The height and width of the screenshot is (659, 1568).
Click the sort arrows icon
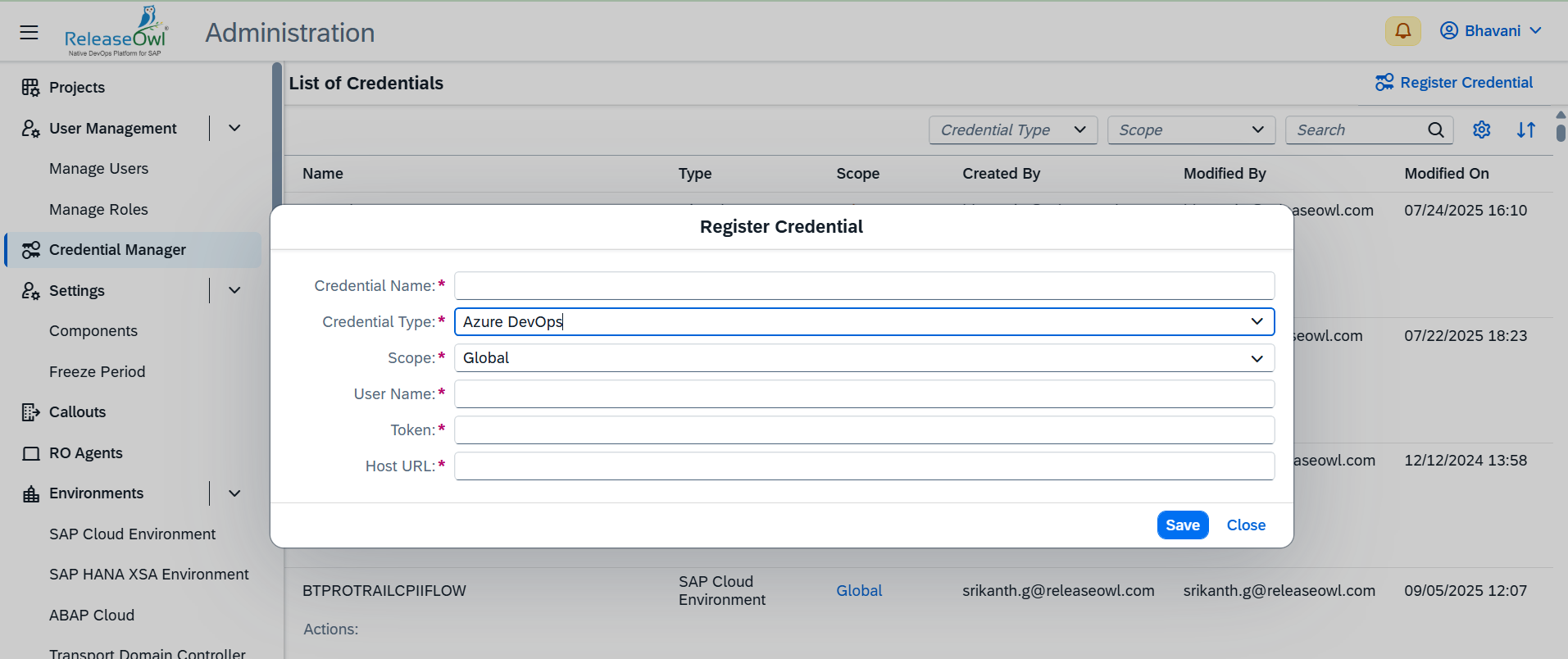[x=1525, y=130]
